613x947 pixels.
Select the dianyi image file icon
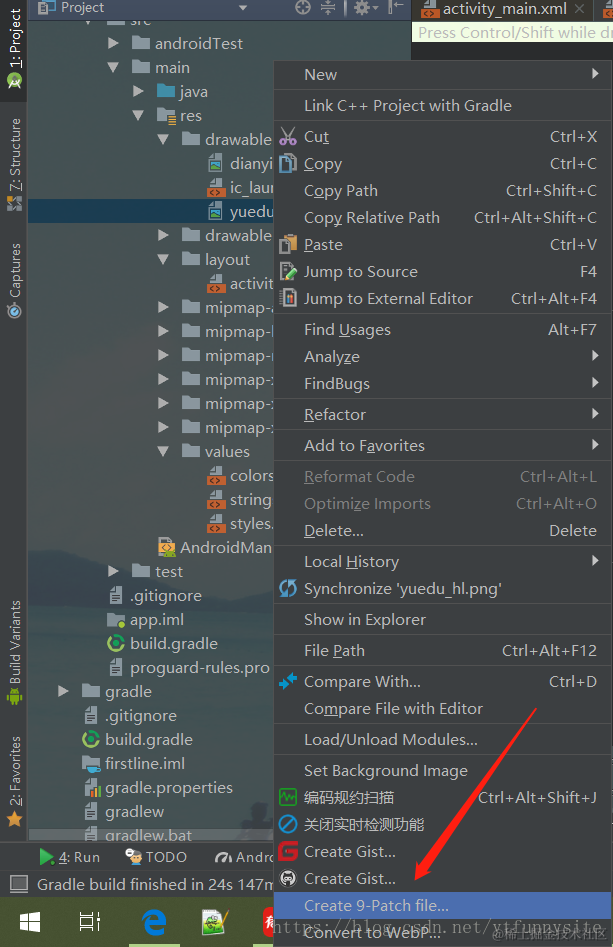[215, 163]
